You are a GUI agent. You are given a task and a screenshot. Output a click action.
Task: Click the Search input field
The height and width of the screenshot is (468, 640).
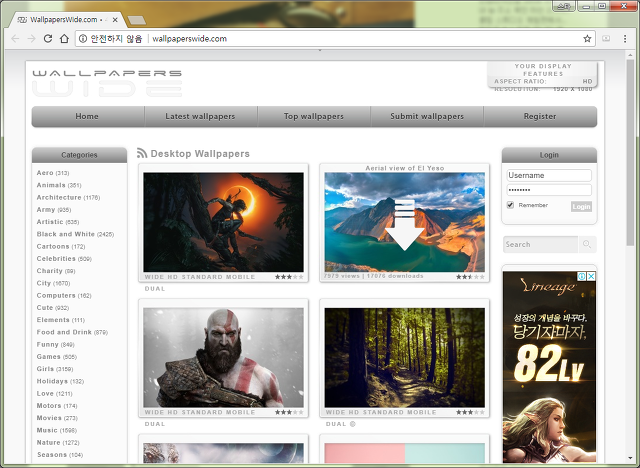point(540,244)
